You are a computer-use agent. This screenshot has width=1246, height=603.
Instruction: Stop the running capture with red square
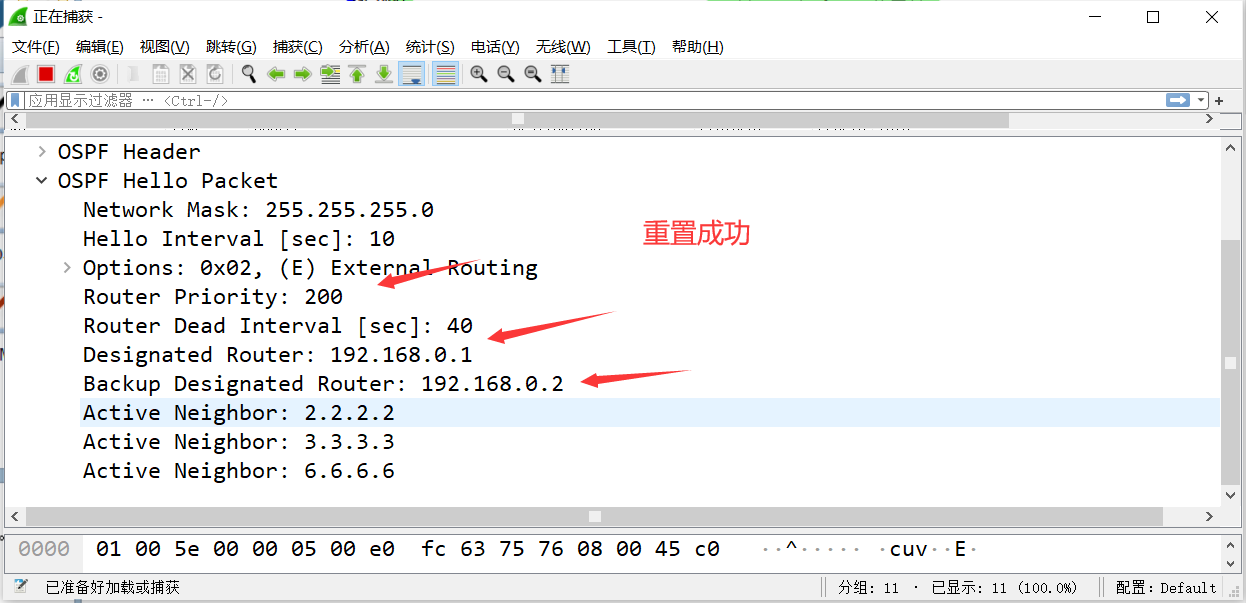pyautogui.click(x=46, y=74)
